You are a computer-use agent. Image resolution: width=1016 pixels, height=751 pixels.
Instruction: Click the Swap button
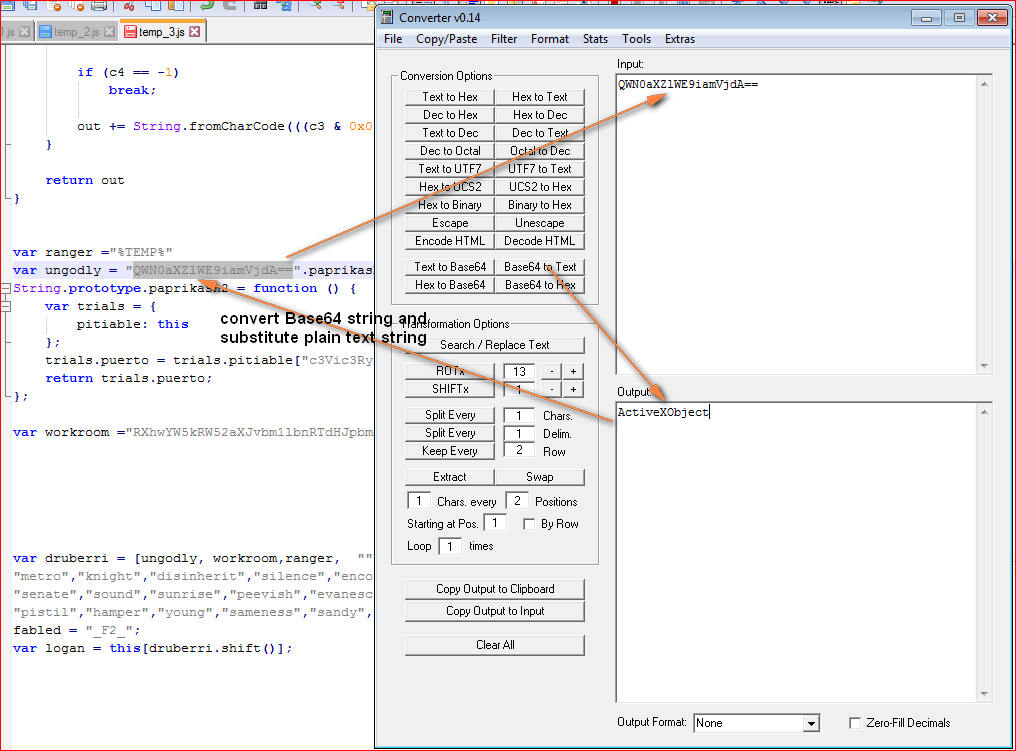[x=540, y=477]
